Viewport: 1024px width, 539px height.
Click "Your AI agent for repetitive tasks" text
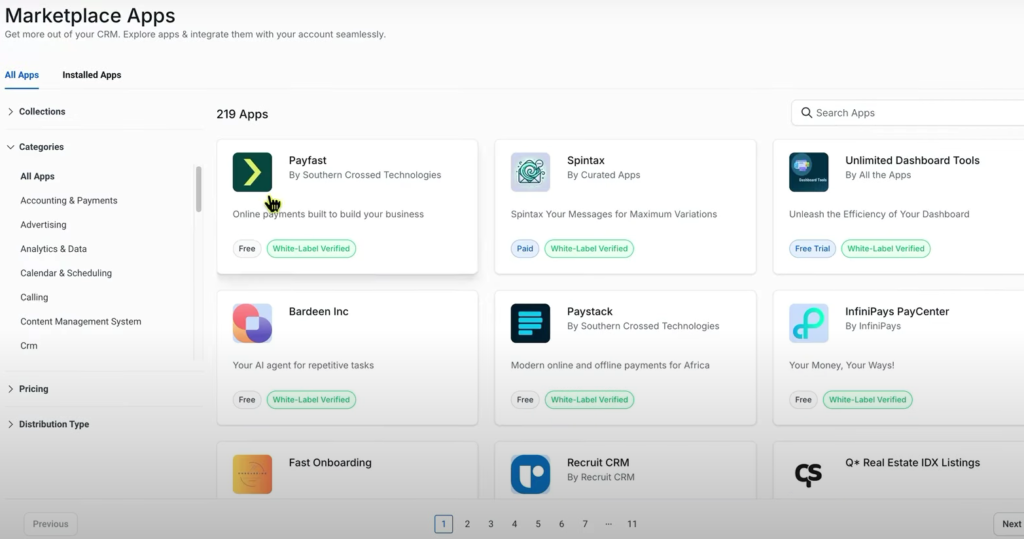[x=303, y=365]
